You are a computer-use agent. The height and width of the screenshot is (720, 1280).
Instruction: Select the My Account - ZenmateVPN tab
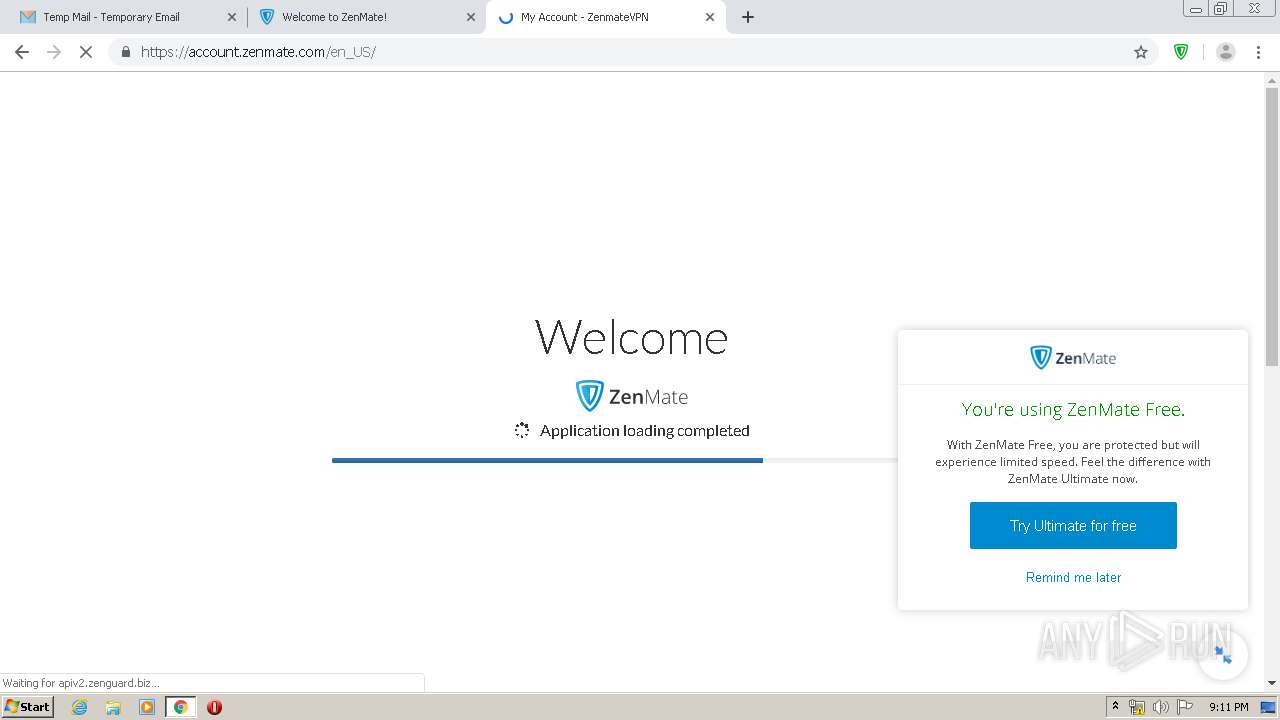point(605,17)
